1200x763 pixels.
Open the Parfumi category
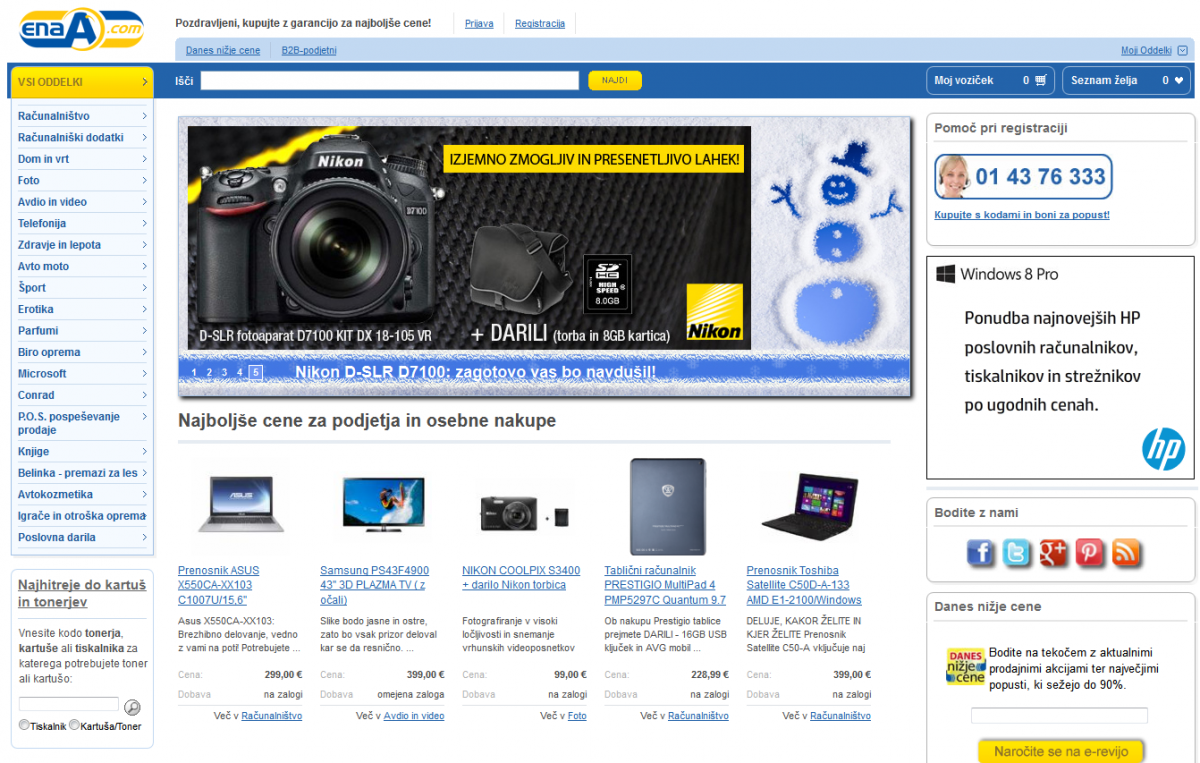point(82,331)
